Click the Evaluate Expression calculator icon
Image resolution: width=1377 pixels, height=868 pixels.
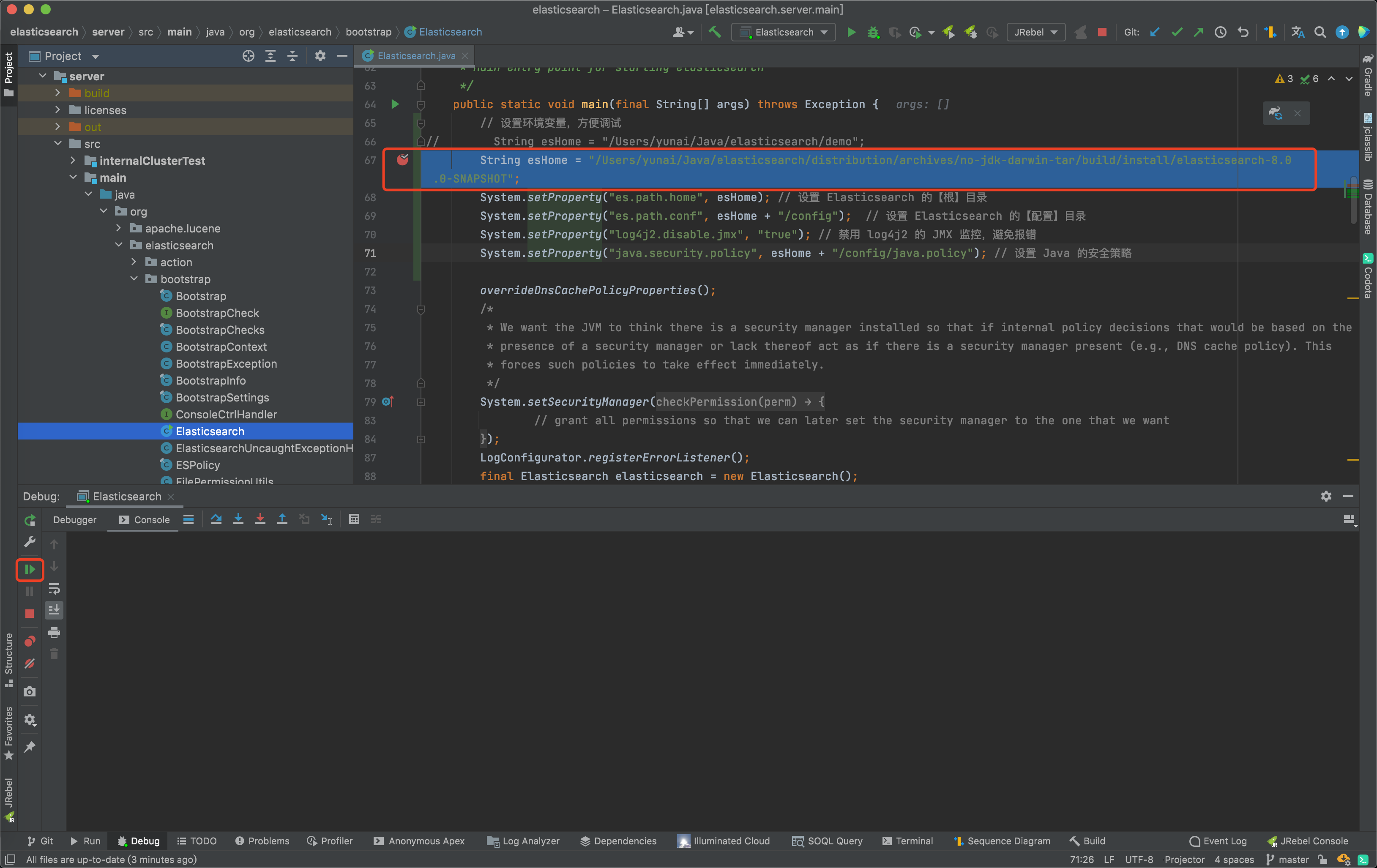point(354,519)
